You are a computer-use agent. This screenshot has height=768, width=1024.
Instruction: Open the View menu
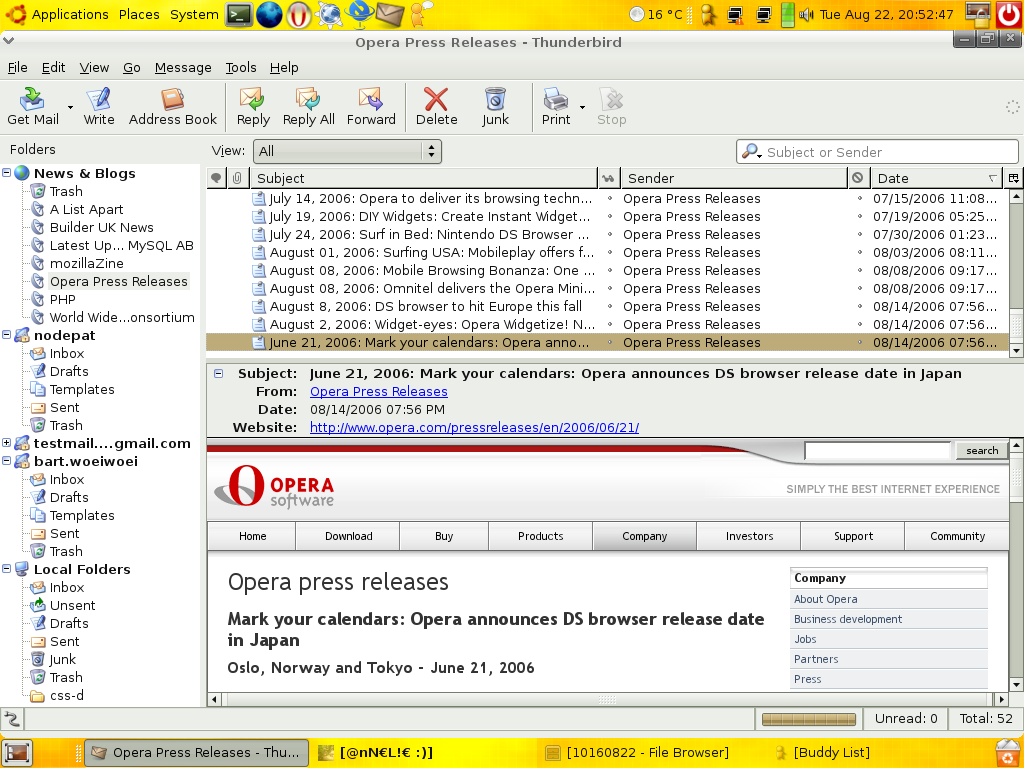click(94, 67)
